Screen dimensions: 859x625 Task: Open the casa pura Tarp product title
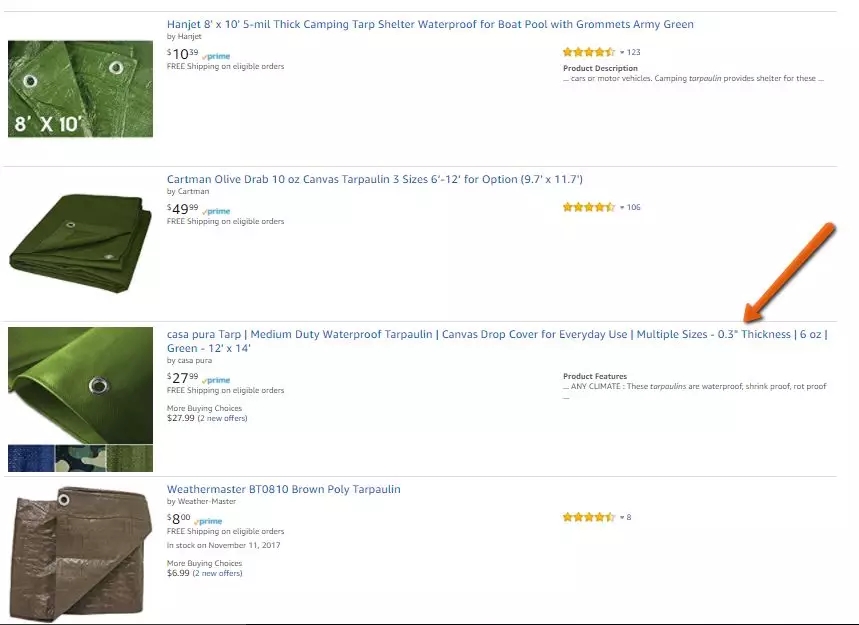(x=497, y=341)
